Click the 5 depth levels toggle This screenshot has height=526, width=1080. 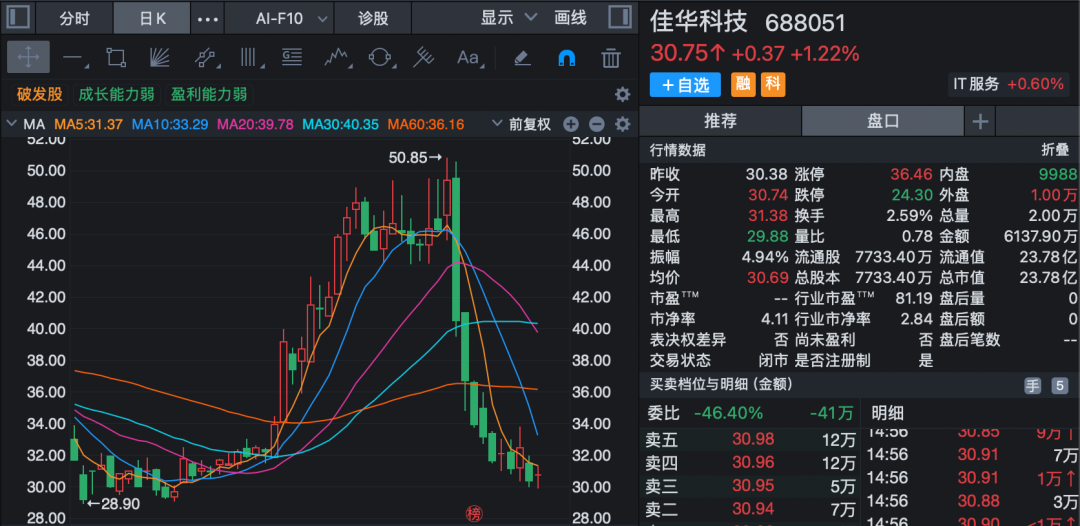point(1059,386)
